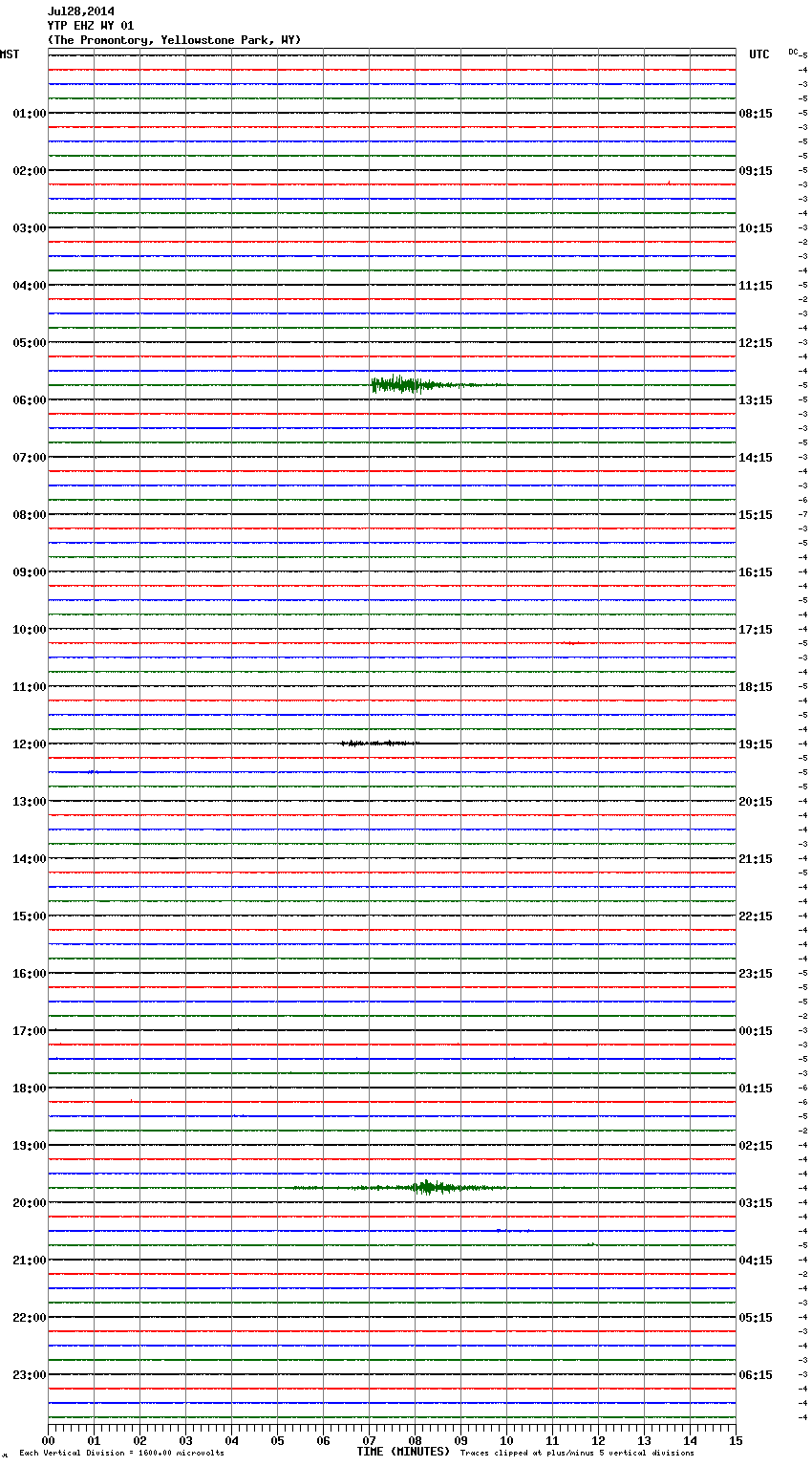Click the 16:00 MST time label
The width and height of the screenshot is (812, 1466).
[30, 974]
